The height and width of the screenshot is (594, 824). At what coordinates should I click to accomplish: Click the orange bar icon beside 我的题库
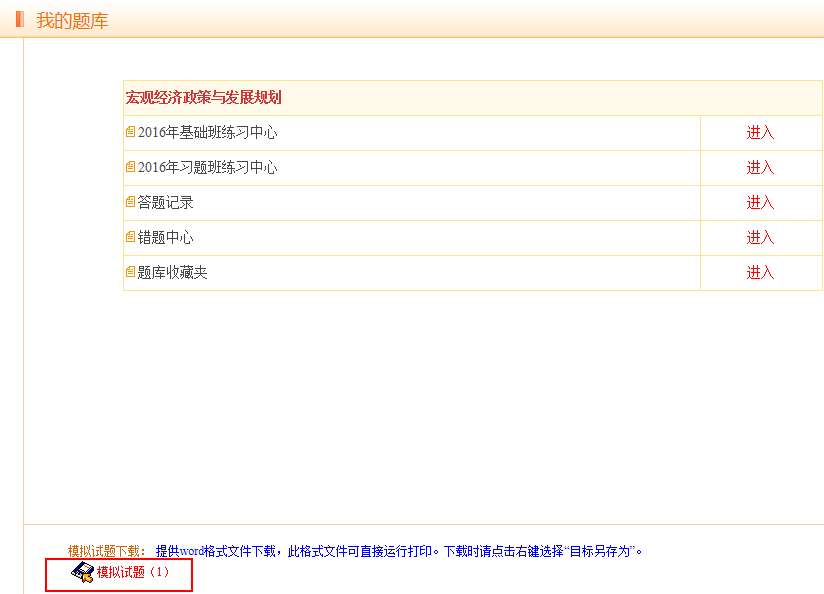19,19
